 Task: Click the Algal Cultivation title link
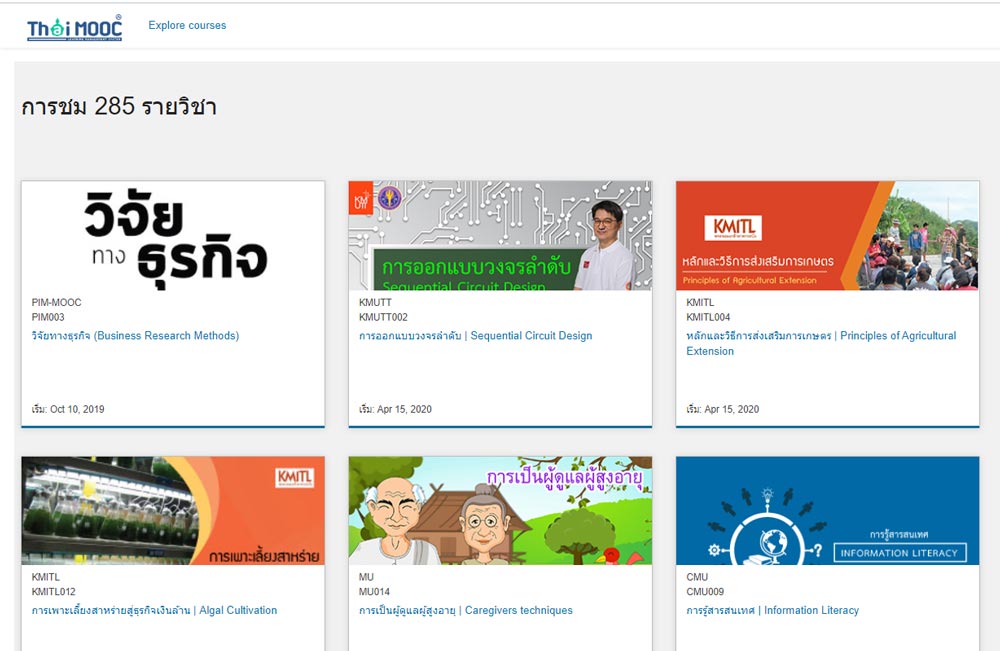point(154,611)
